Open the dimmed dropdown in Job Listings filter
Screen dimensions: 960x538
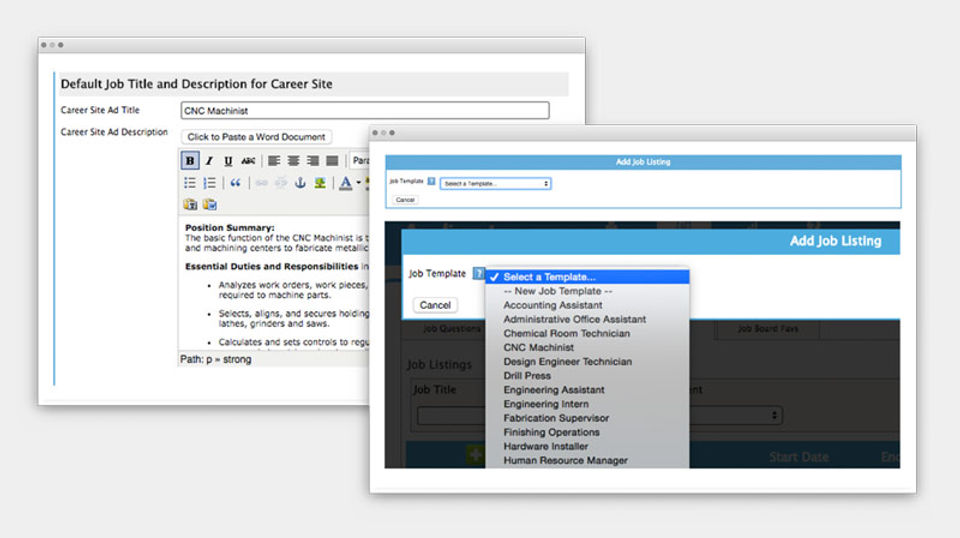click(x=736, y=416)
